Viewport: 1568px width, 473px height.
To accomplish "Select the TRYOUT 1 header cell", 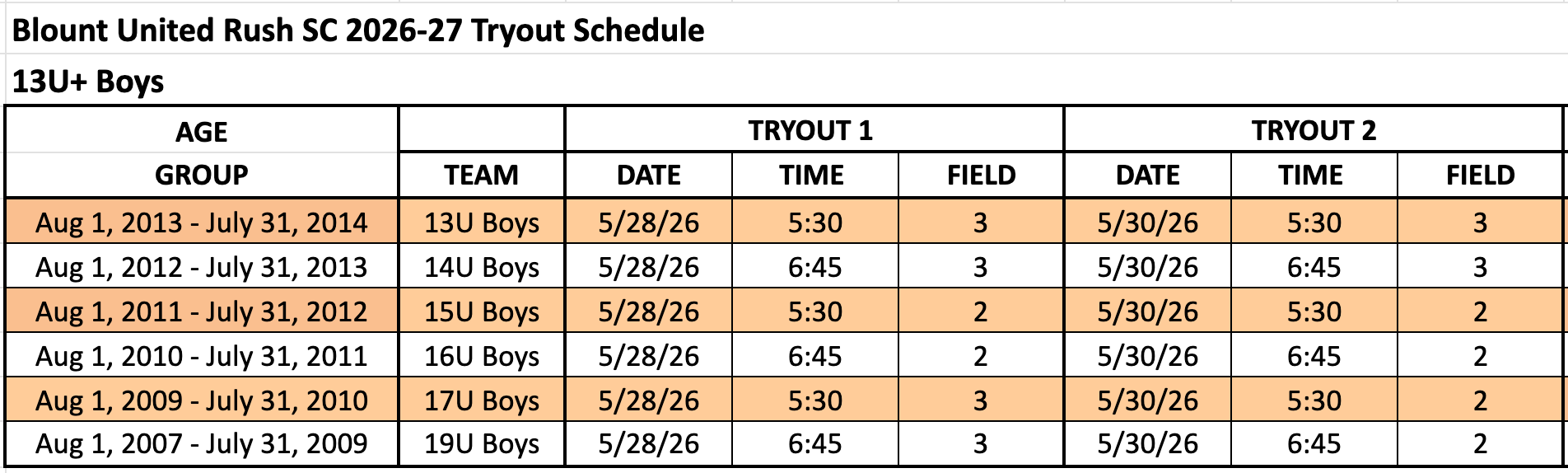I will [814, 129].
